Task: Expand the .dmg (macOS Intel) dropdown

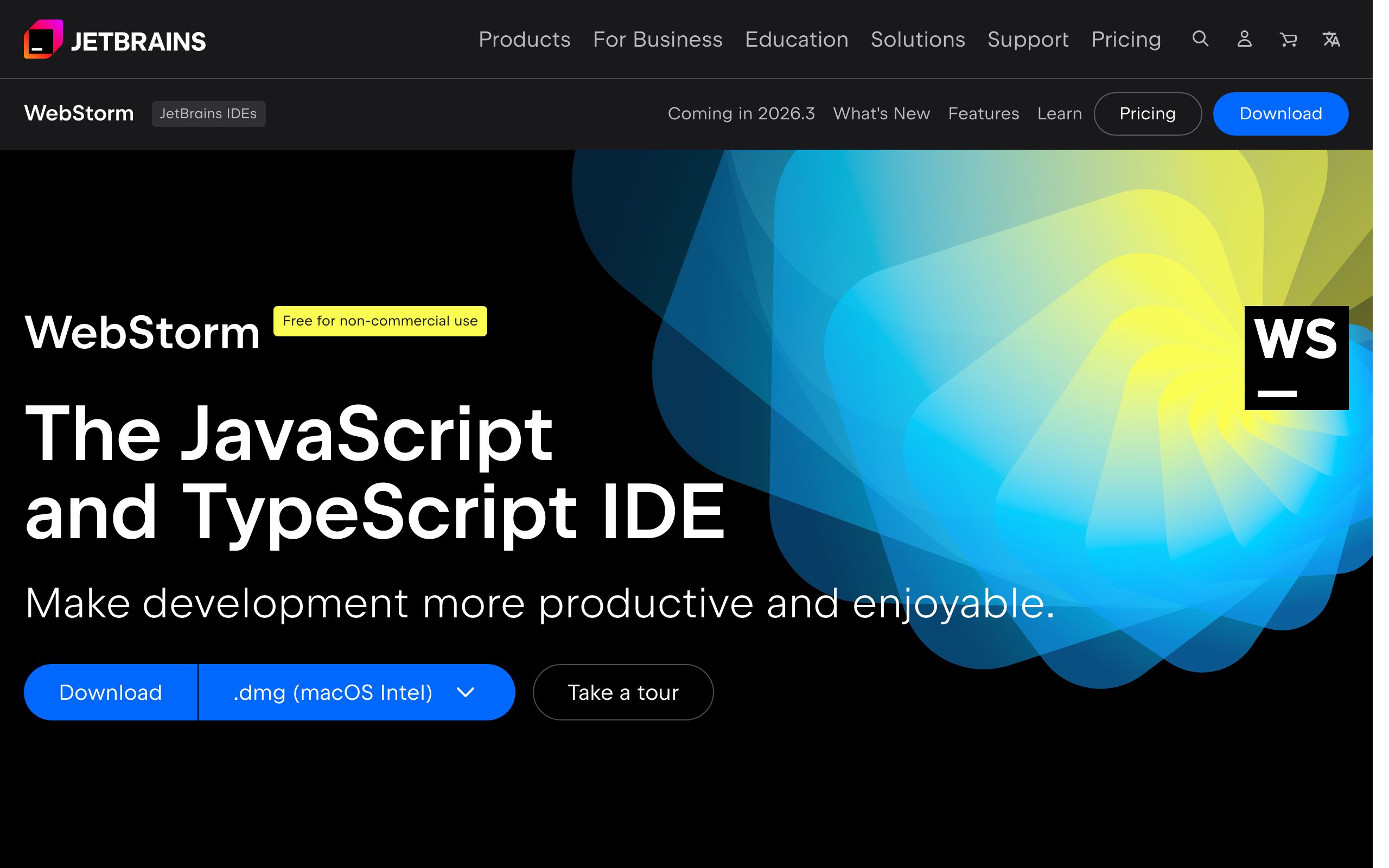Action: click(356, 692)
